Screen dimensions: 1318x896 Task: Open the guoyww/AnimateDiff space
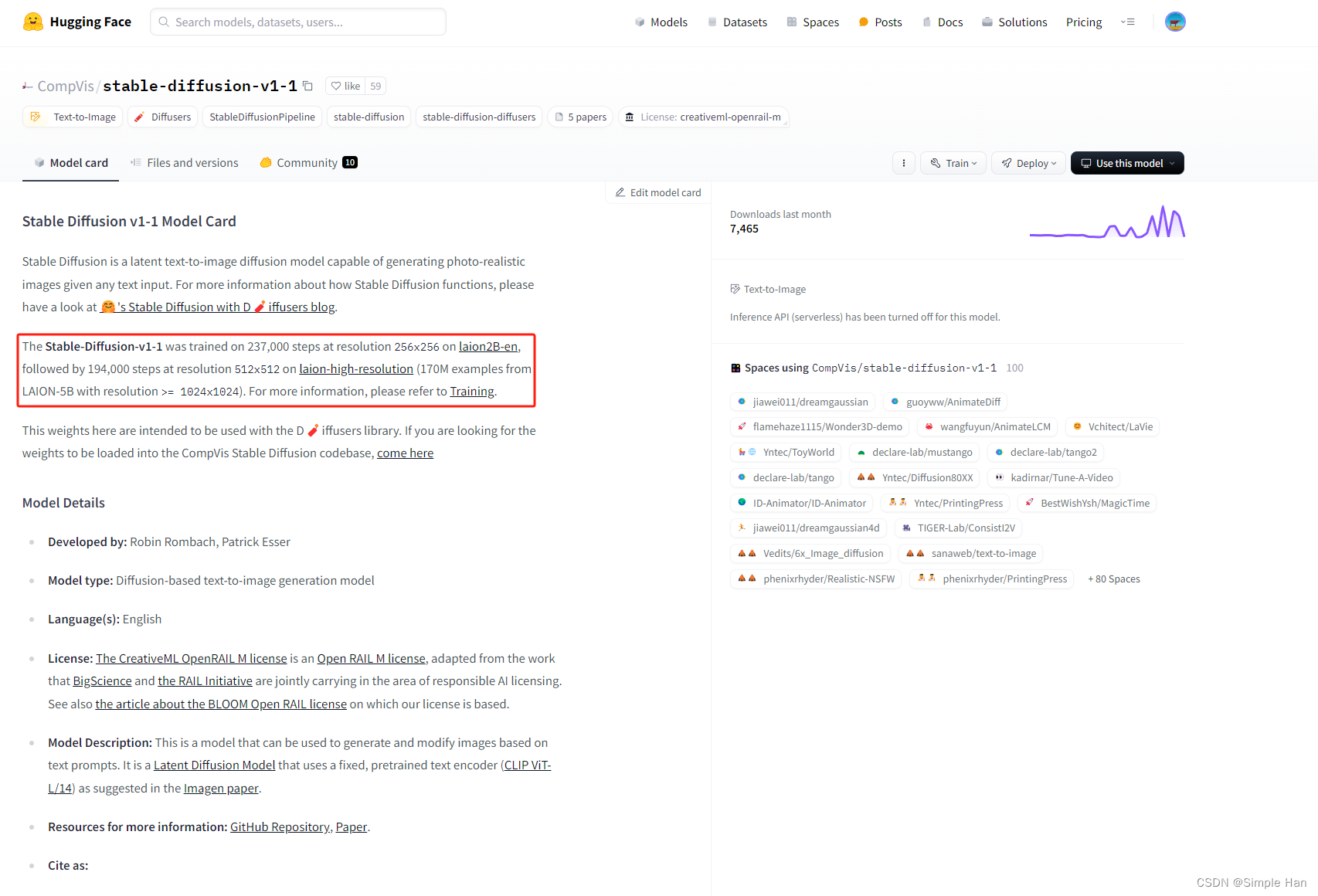[x=946, y=402]
